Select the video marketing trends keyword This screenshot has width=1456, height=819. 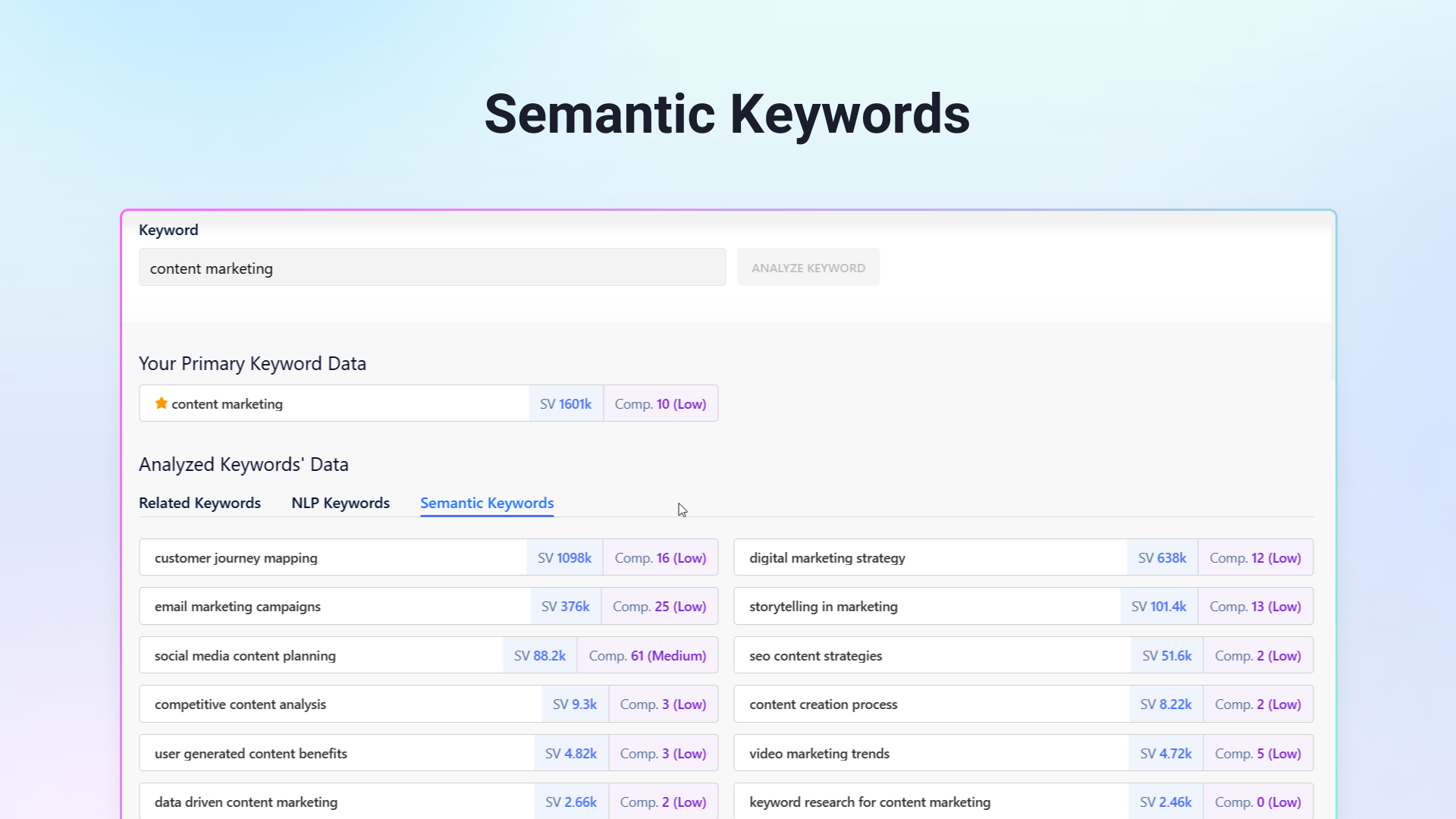point(819,754)
